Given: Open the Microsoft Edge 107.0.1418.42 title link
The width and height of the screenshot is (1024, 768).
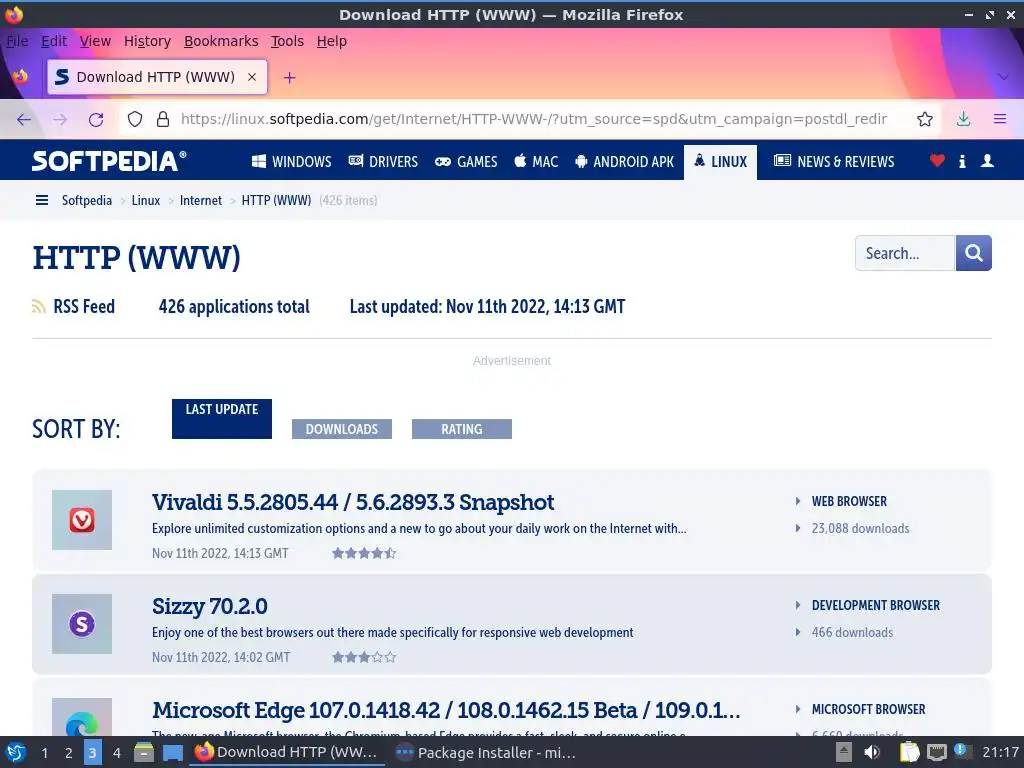Looking at the screenshot, I should pos(446,710).
